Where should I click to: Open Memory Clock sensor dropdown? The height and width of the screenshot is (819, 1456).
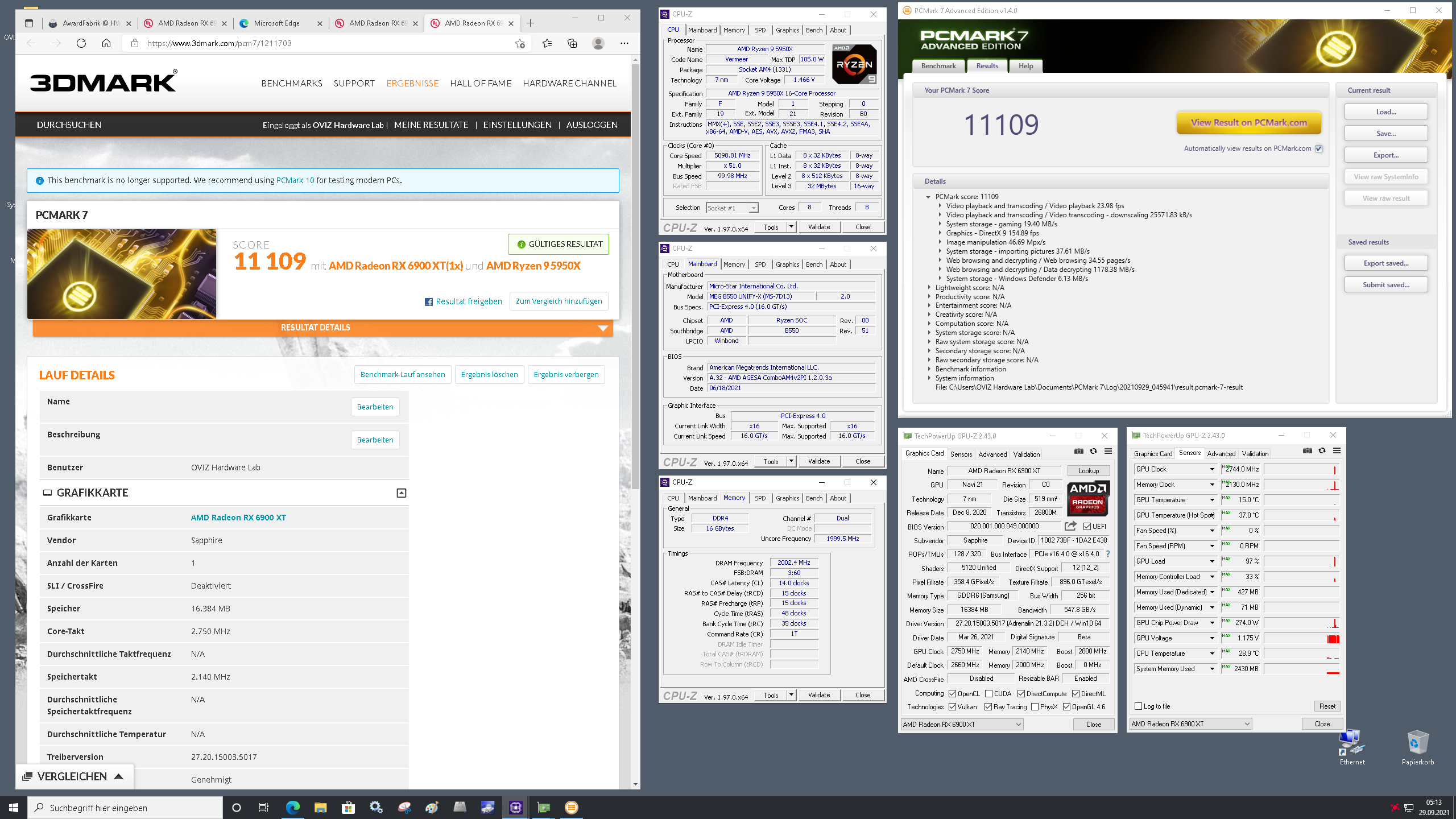[x=1212, y=485]
